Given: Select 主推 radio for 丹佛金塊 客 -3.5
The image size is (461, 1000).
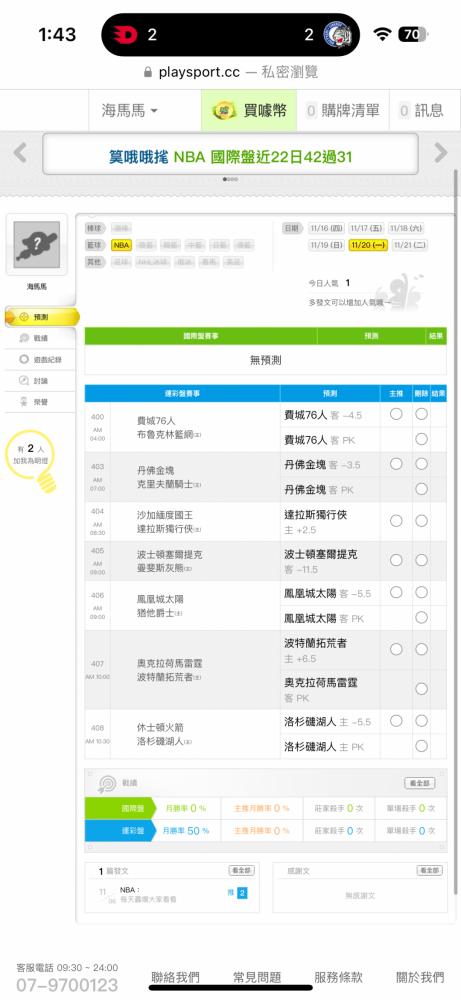Looking at the screenshot, I should tap(396, 464).
